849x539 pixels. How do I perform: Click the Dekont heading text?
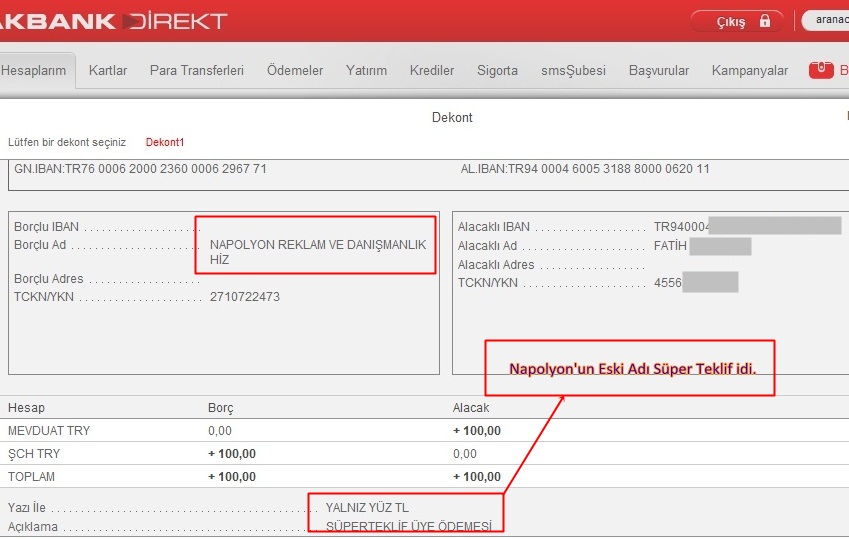click(452, 118)
